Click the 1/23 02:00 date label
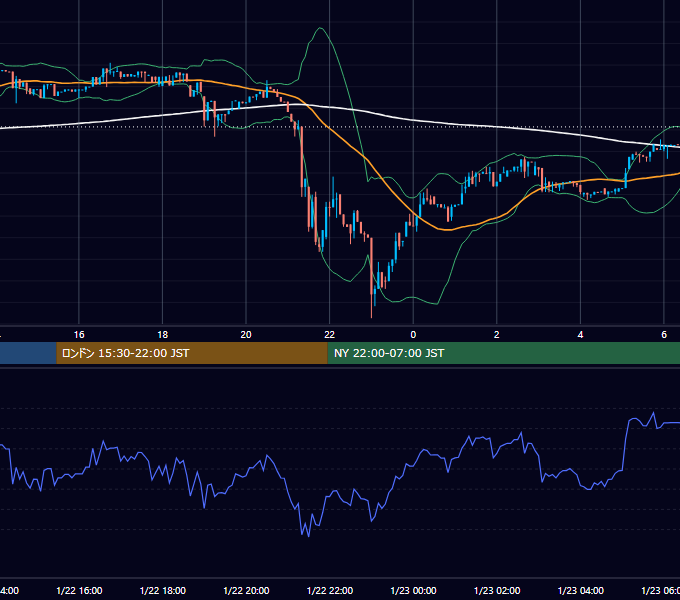 [x=497, y=590]
